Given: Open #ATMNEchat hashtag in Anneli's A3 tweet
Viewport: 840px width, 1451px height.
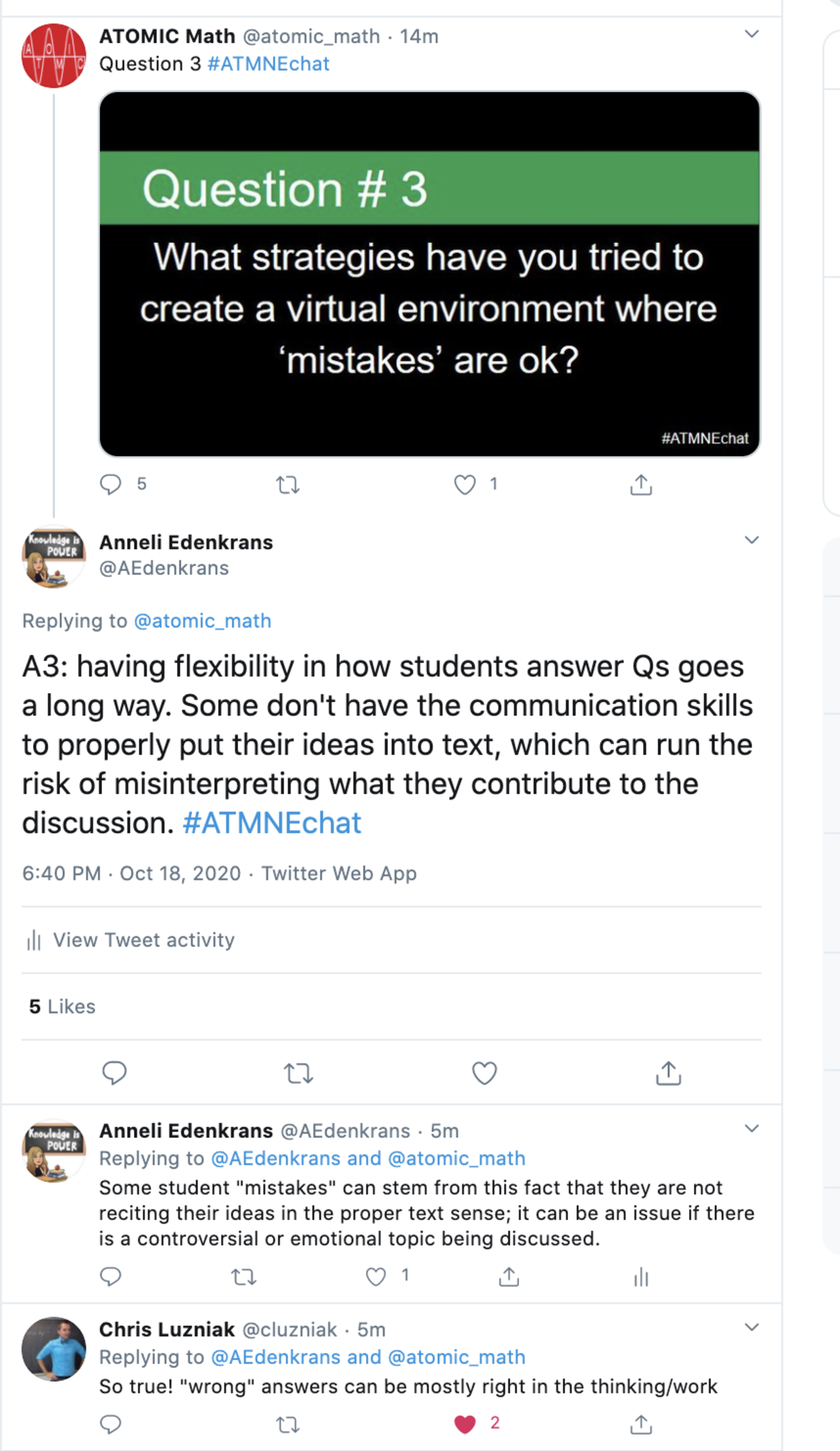Looking at the screenshot, I should coord(272,823).
